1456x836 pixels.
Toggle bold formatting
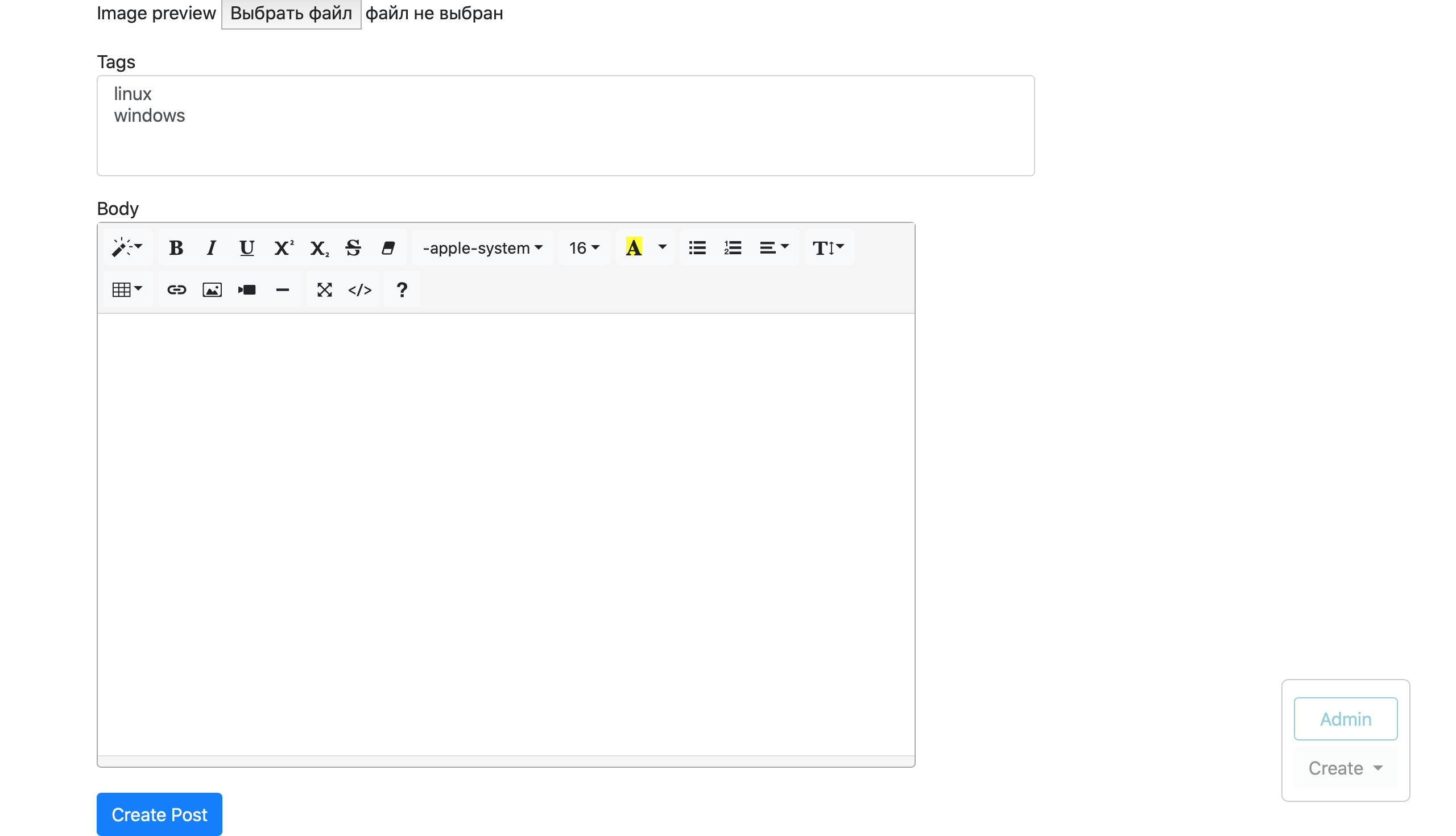[176, 247]
